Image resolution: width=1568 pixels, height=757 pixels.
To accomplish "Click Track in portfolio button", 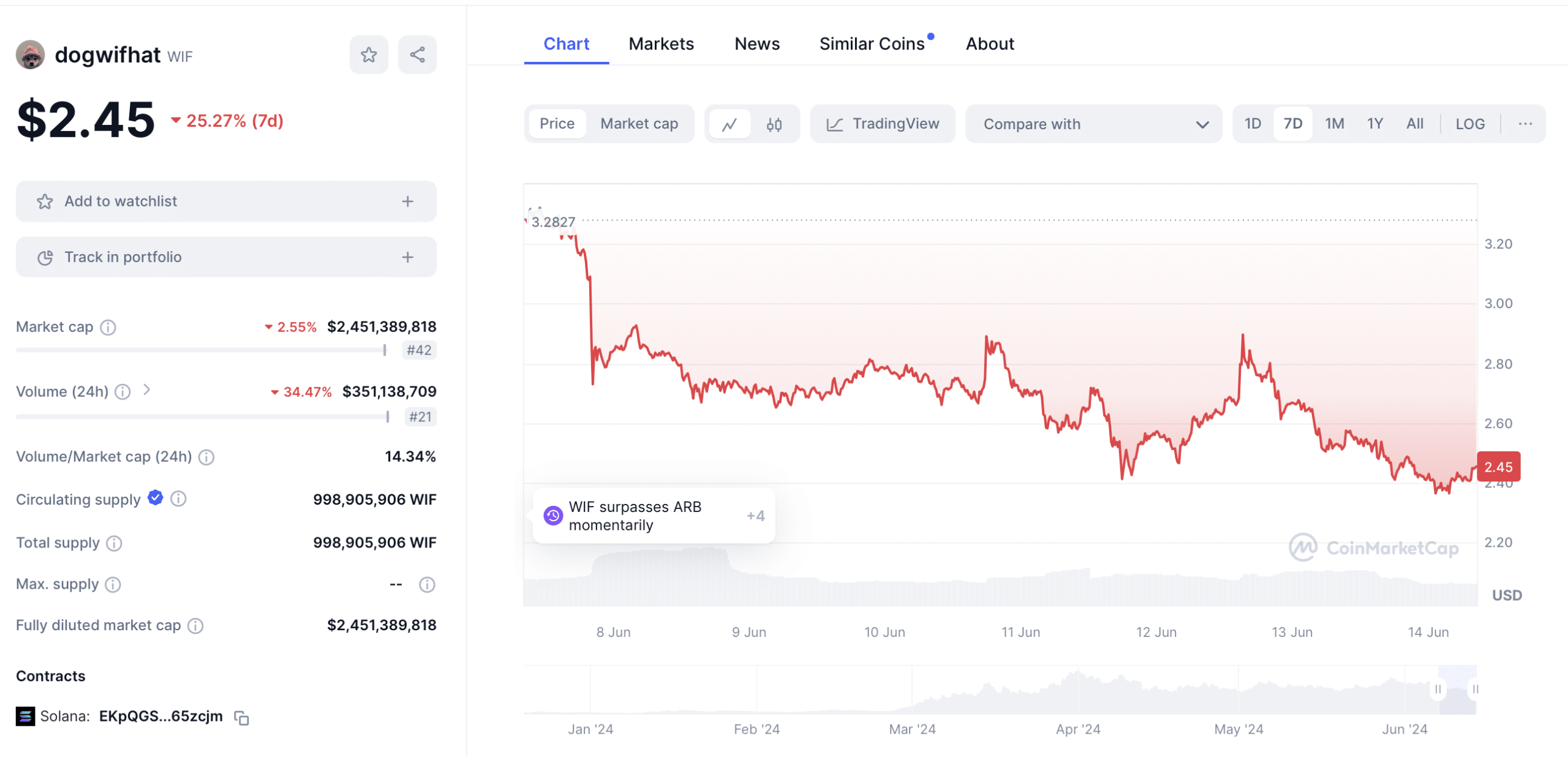I will tap(226, 257).
